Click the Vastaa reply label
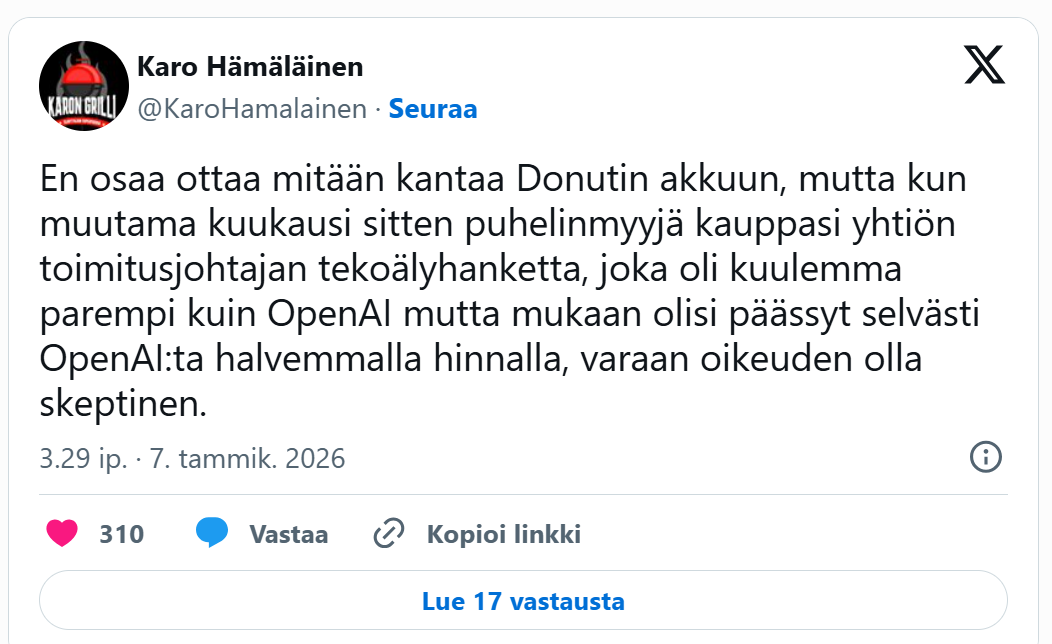Screen dimensions: 1052x644 point(288,534)
